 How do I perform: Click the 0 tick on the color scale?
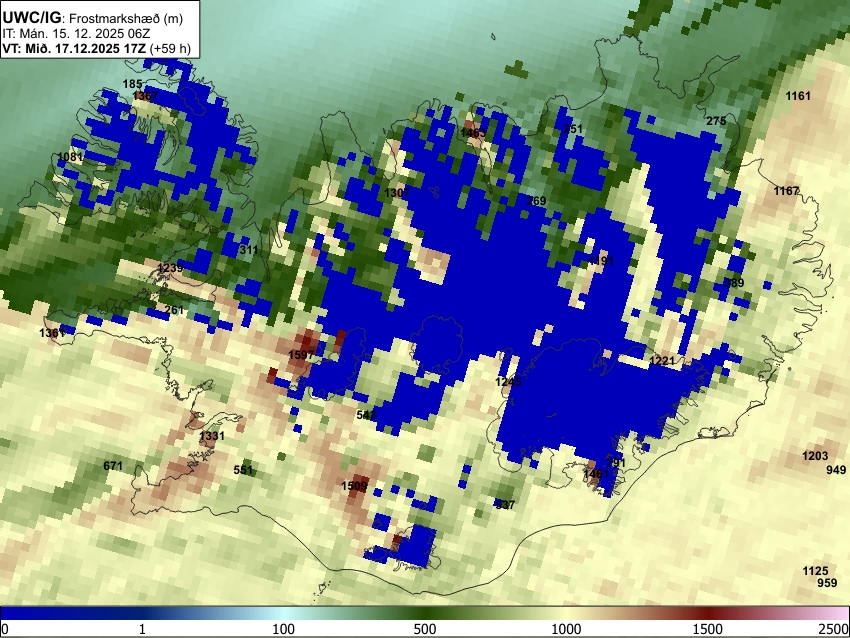(x=5, y=629)
